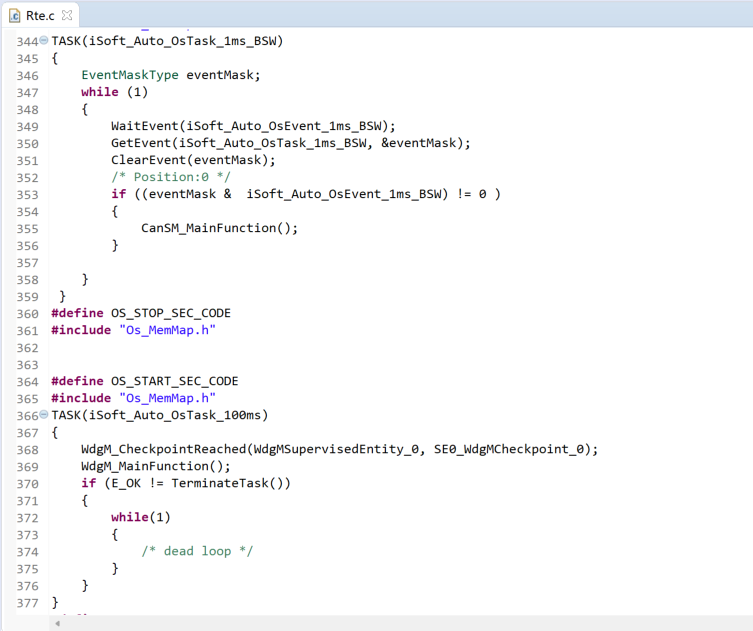The height and width of the screenshot is (631, 753).
Task: Click the 'while (1)' statement at line 347
Action: click(x=114, y=92)
